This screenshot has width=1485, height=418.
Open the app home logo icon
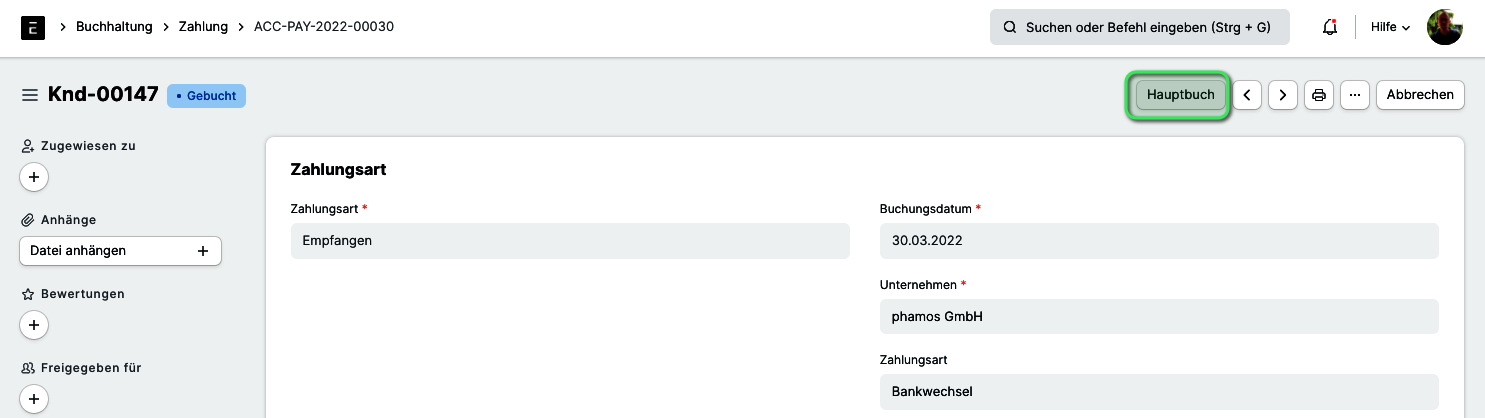(x=32, y=27)
